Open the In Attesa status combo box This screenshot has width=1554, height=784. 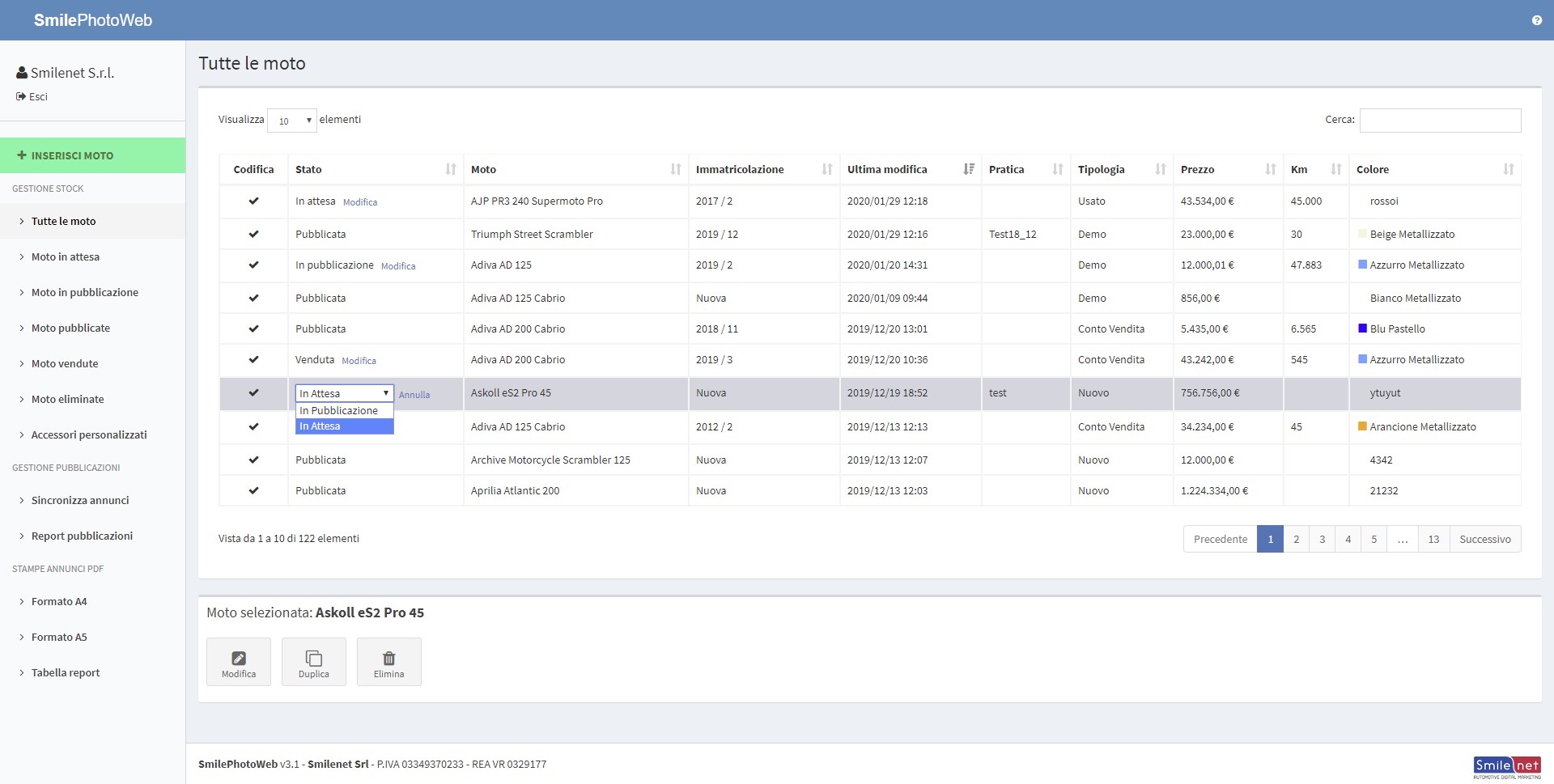pos(344,393)
